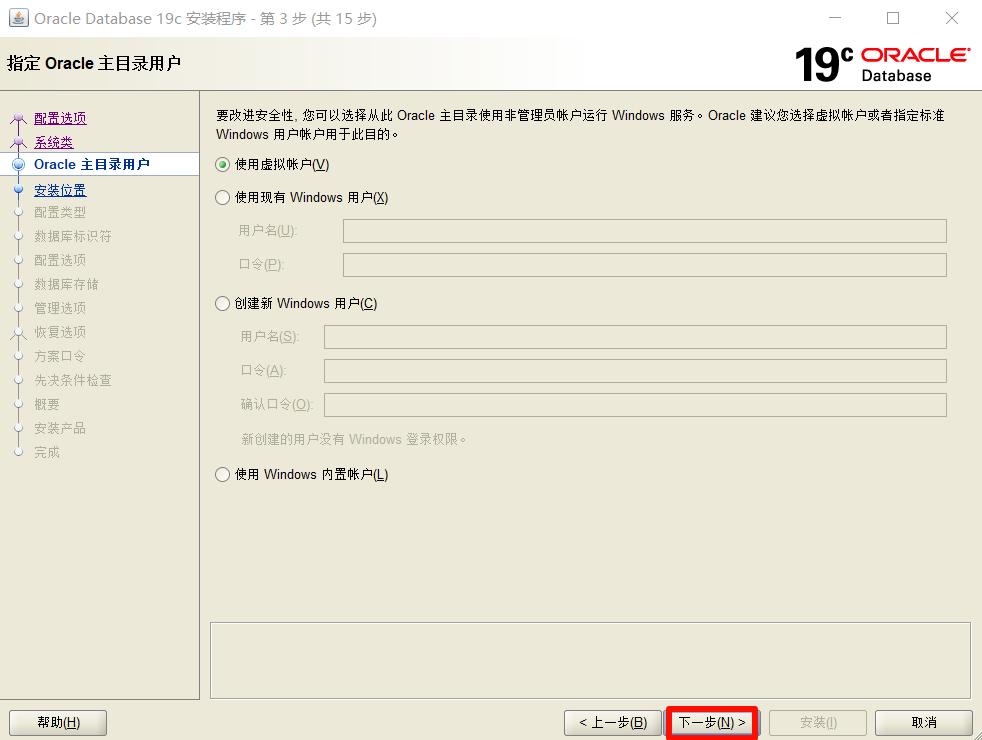Click 新创建的用户没有 Windows 登录权限 note
The width and height of the screenshot is (982, 740).
pos(354,439)
